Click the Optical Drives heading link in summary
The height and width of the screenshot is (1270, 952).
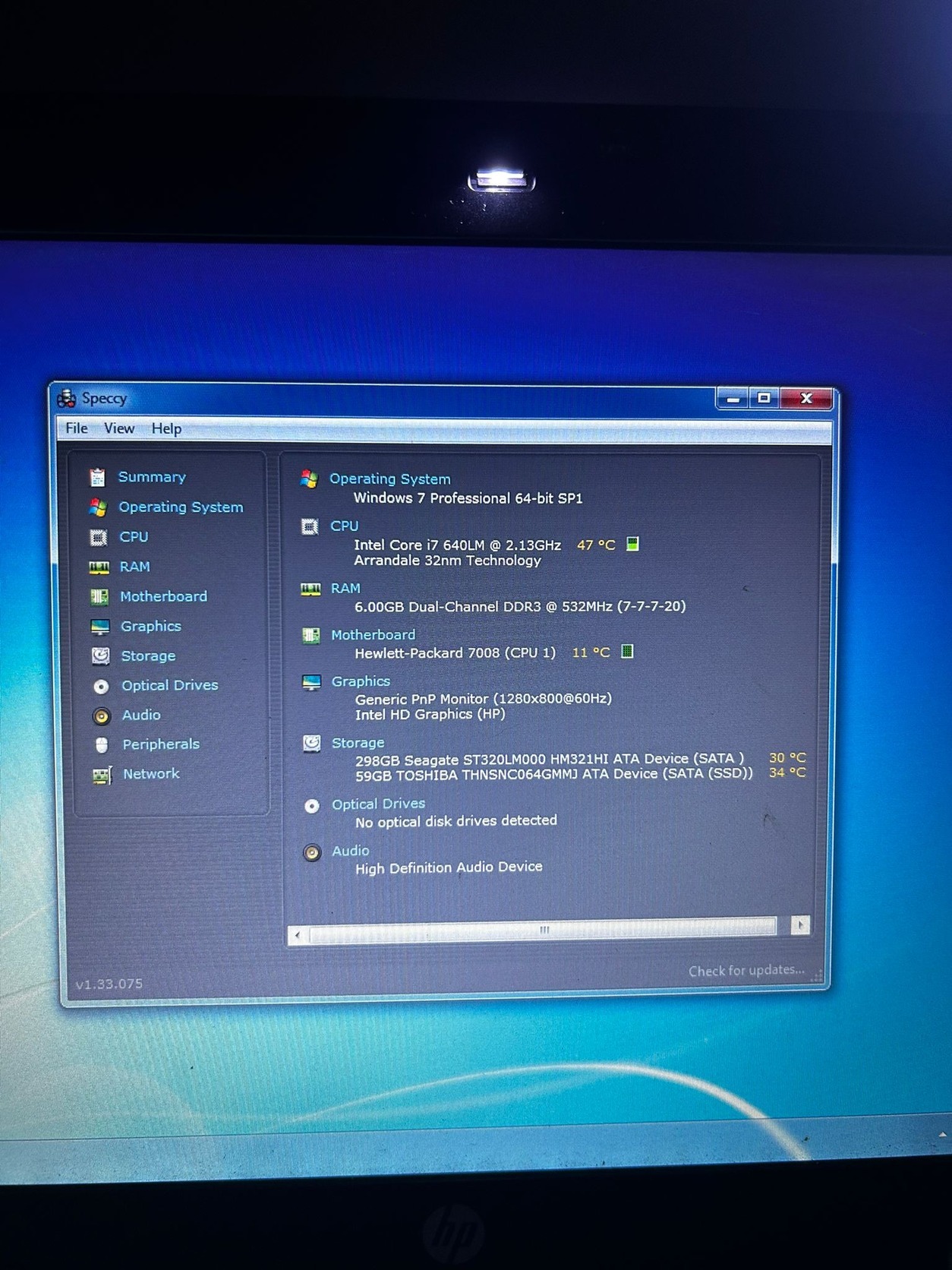click(378, 804)
